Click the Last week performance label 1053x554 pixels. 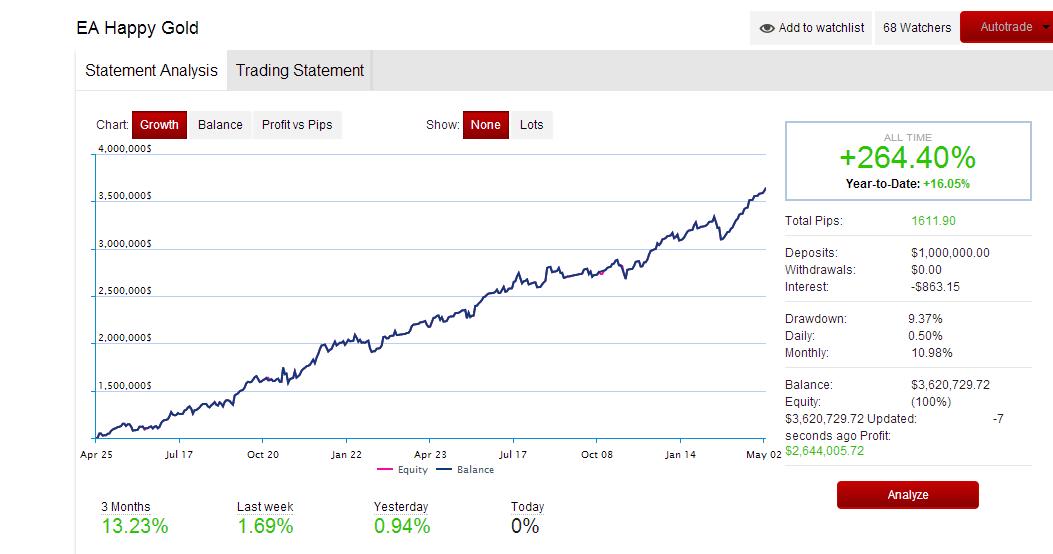pyautogui.click(x=265, y=507)
